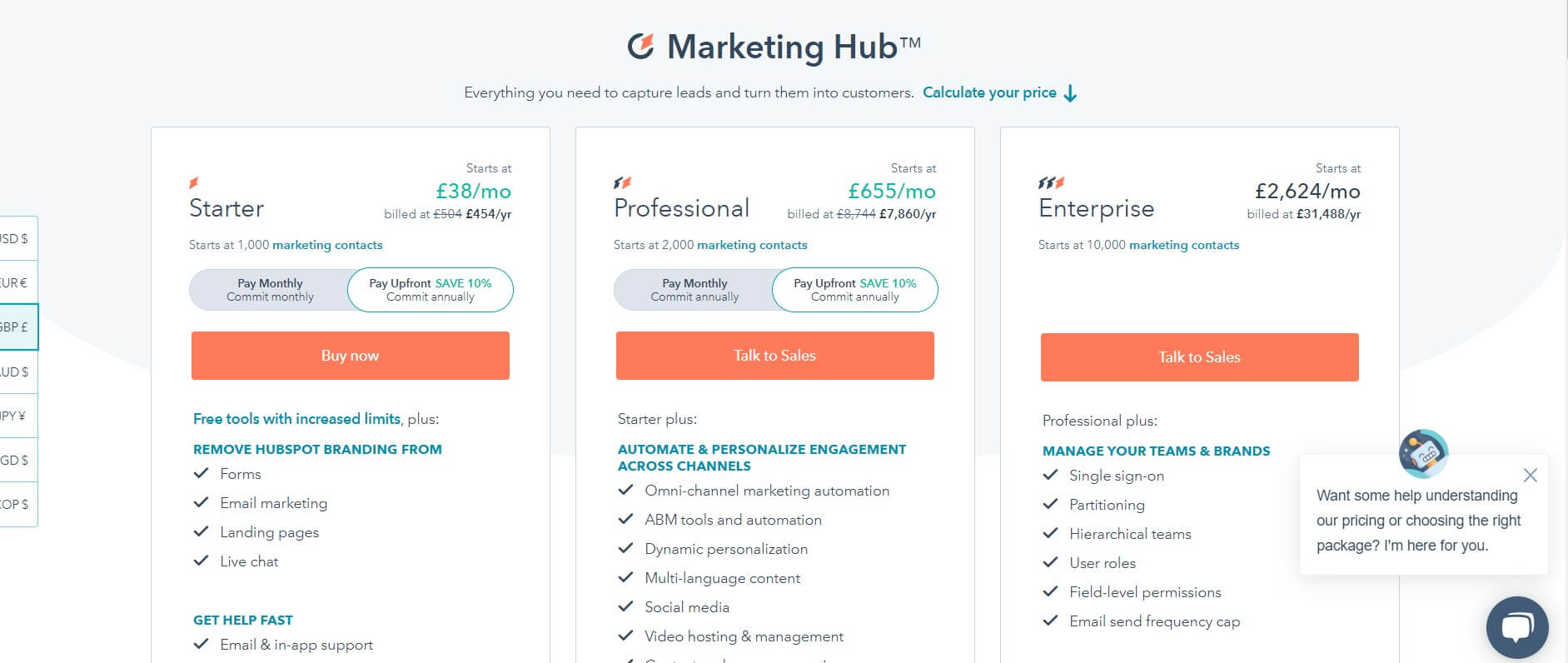Viewport: 1568px width, 663px height.
Task: Click the Enterprise plan triple-bolt icon
Action: click(x=1051, y=182)
